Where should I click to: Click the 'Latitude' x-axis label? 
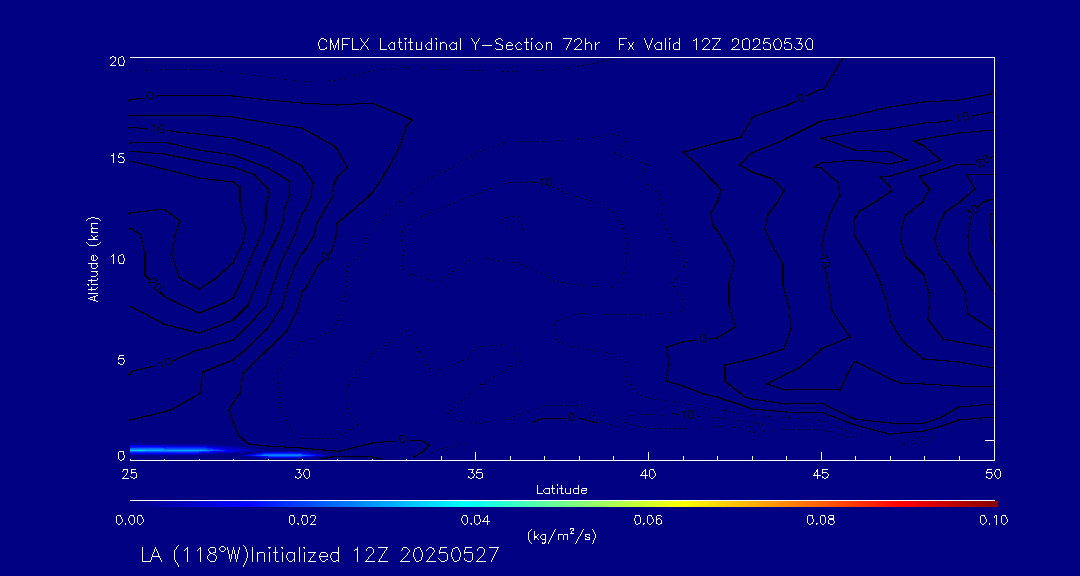tap(561, 490)
